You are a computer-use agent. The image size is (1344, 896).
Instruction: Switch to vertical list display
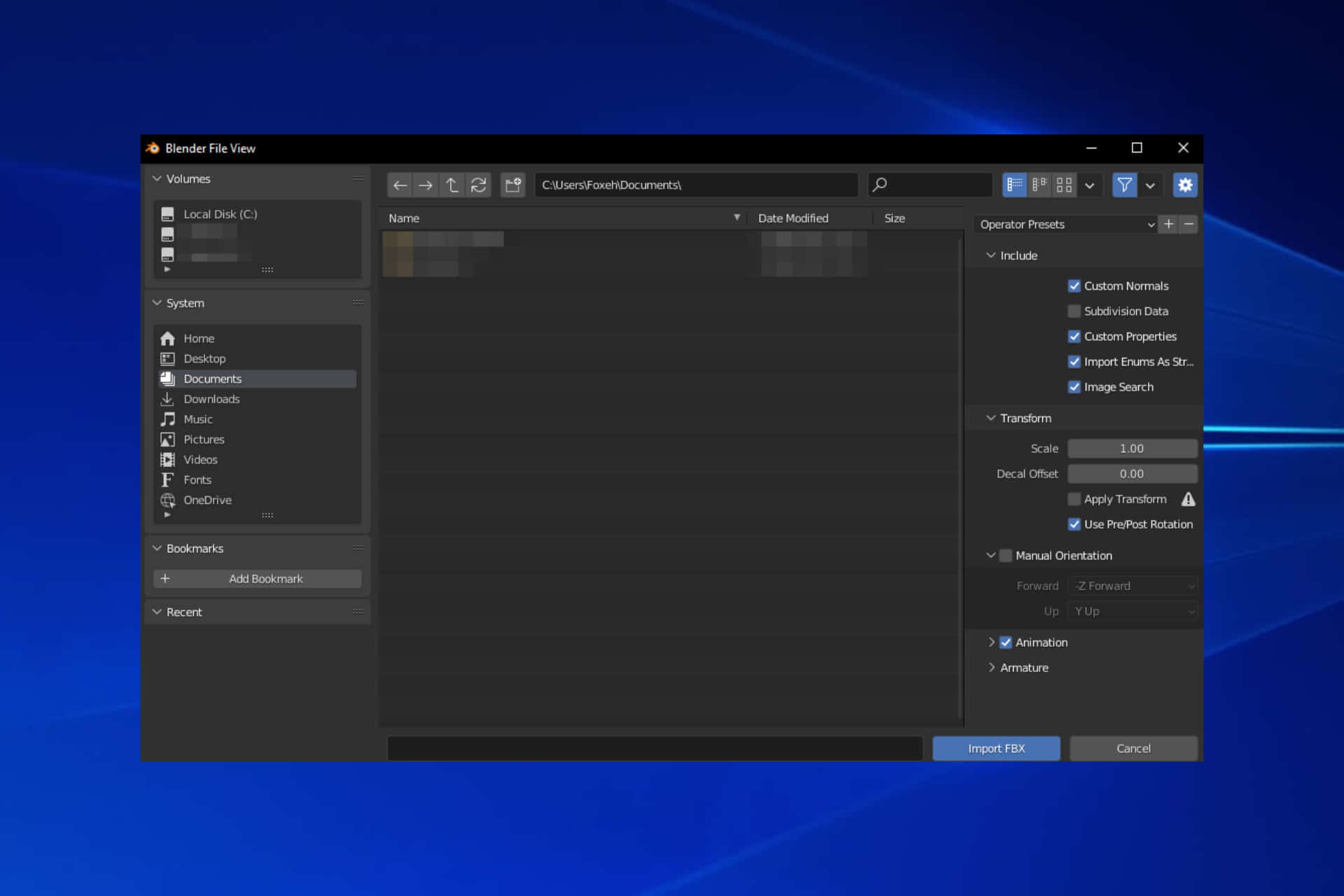pyautogui.click(x=1014, y=185)
